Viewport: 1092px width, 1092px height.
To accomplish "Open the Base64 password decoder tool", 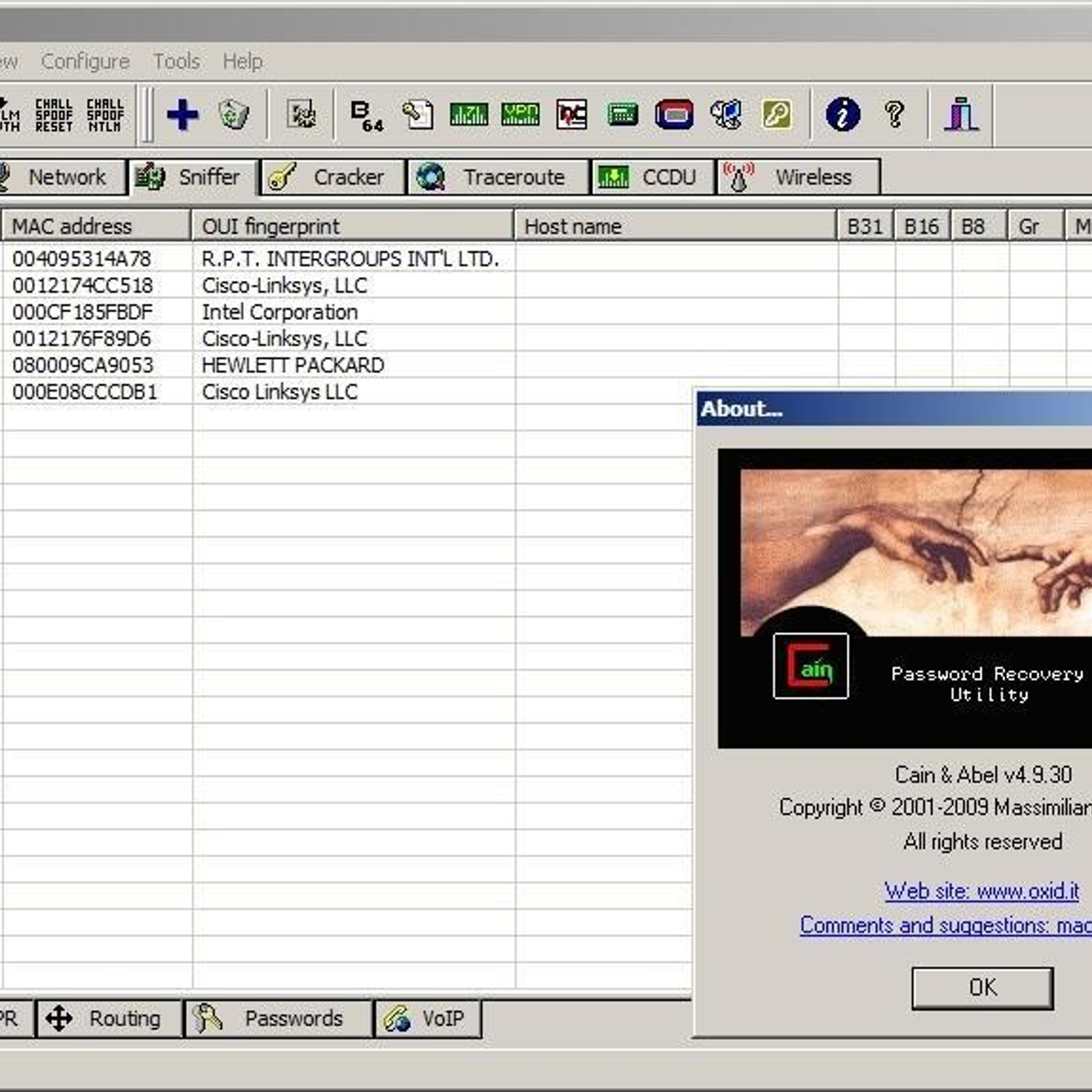I will pos(367,115).
